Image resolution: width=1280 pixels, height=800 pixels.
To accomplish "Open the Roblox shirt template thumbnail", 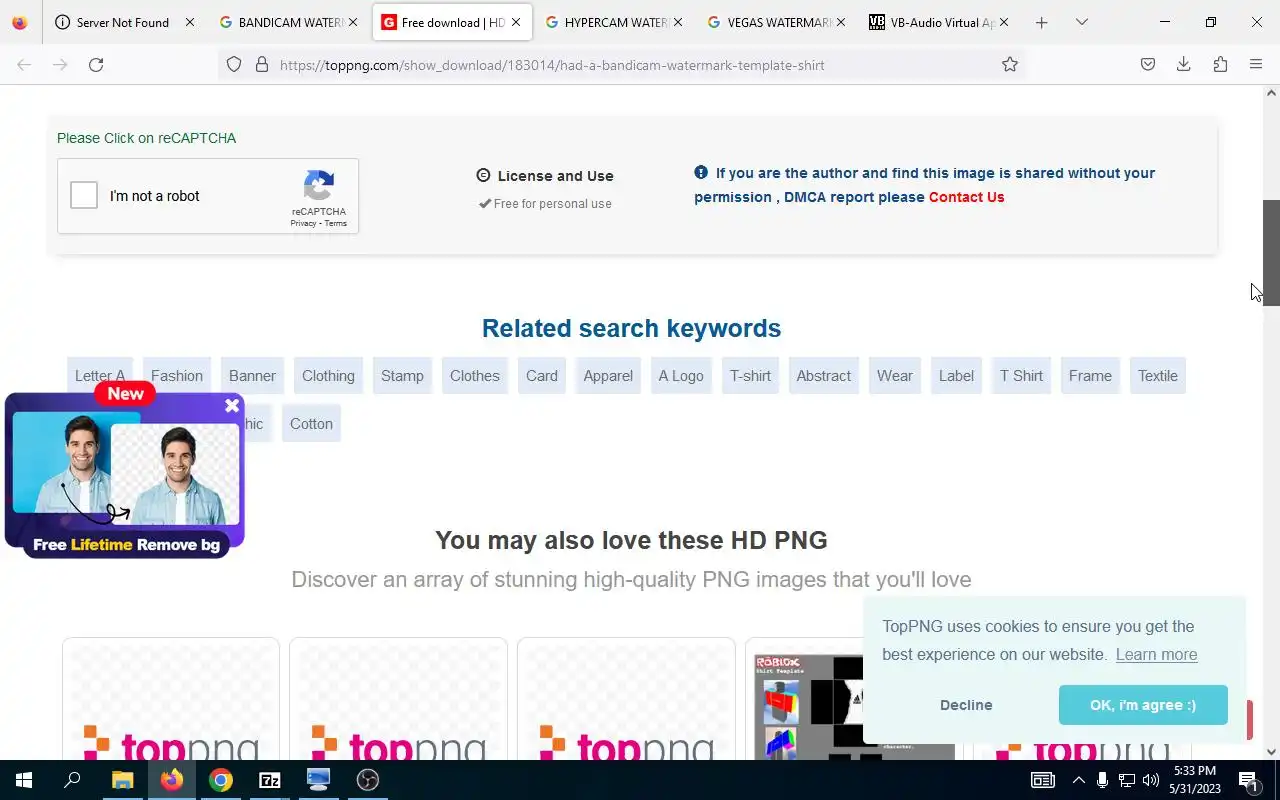I will (x=808, y=705).
